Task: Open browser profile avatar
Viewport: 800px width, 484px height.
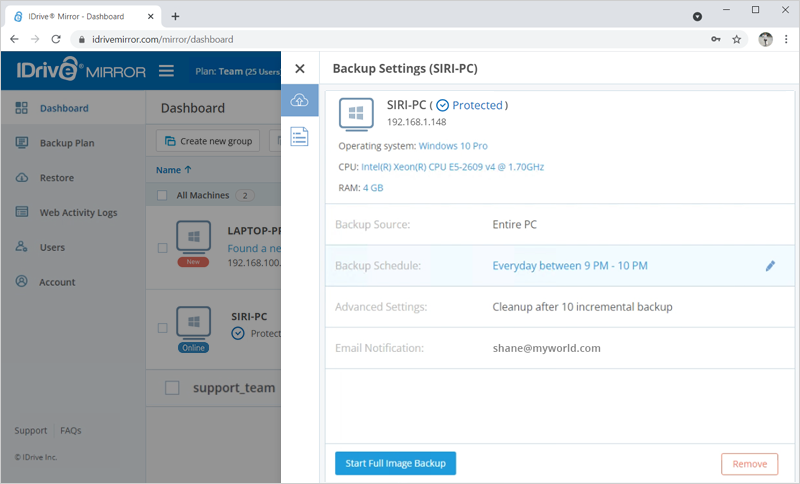Action: (x=765, y=39)
